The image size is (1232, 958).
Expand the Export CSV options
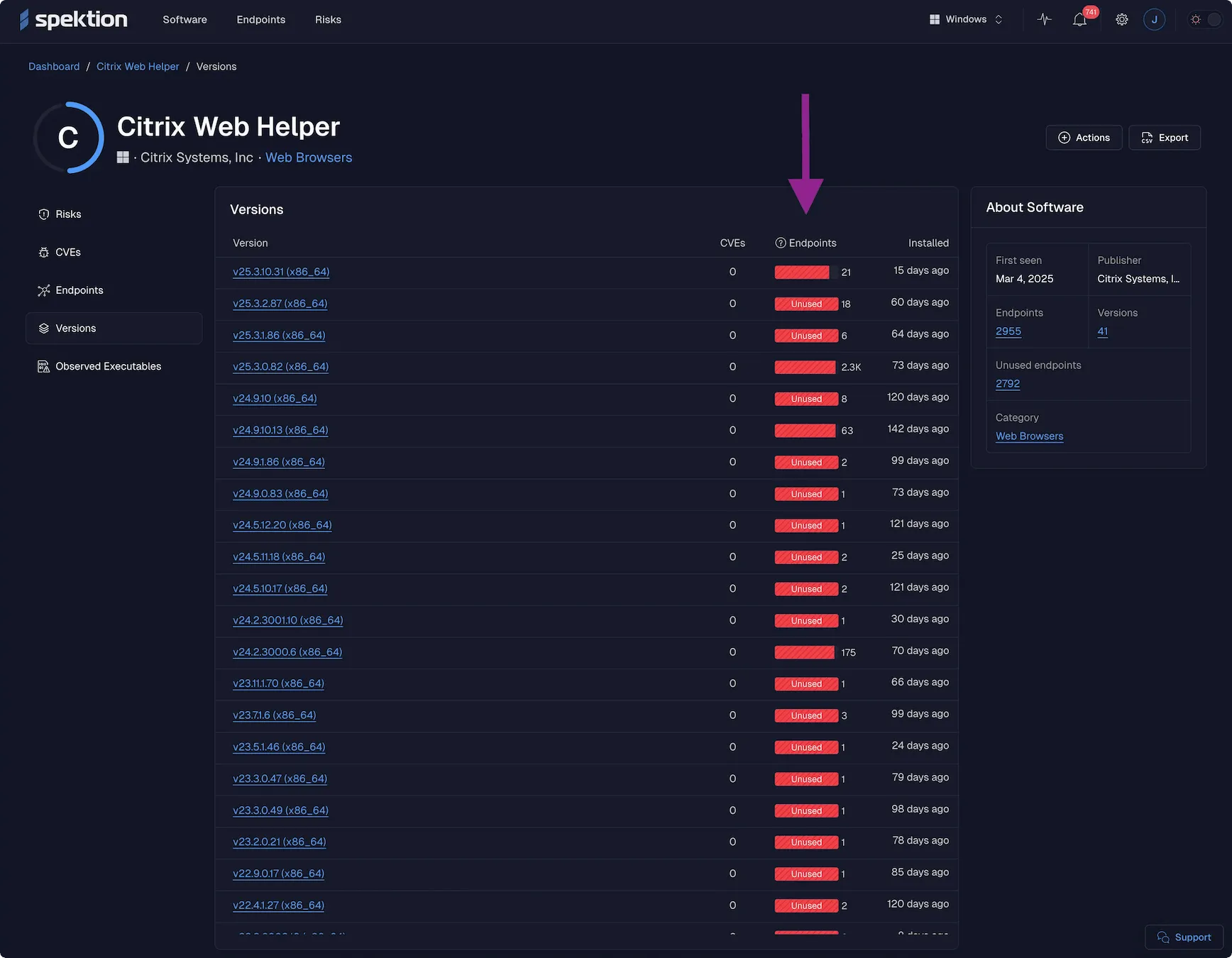(1165, 137)
